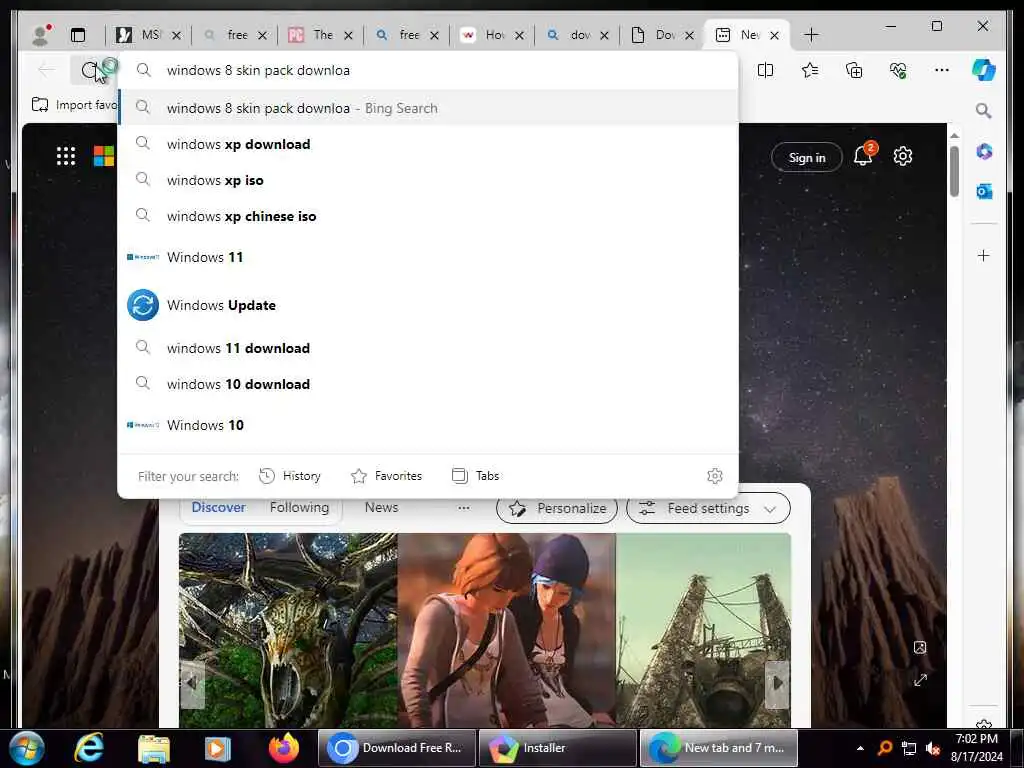Image resolution: width=1024 pixels, height=768 pixels.
Task: Click the page vertical scrollbar
Action: [x=954, y=171]
